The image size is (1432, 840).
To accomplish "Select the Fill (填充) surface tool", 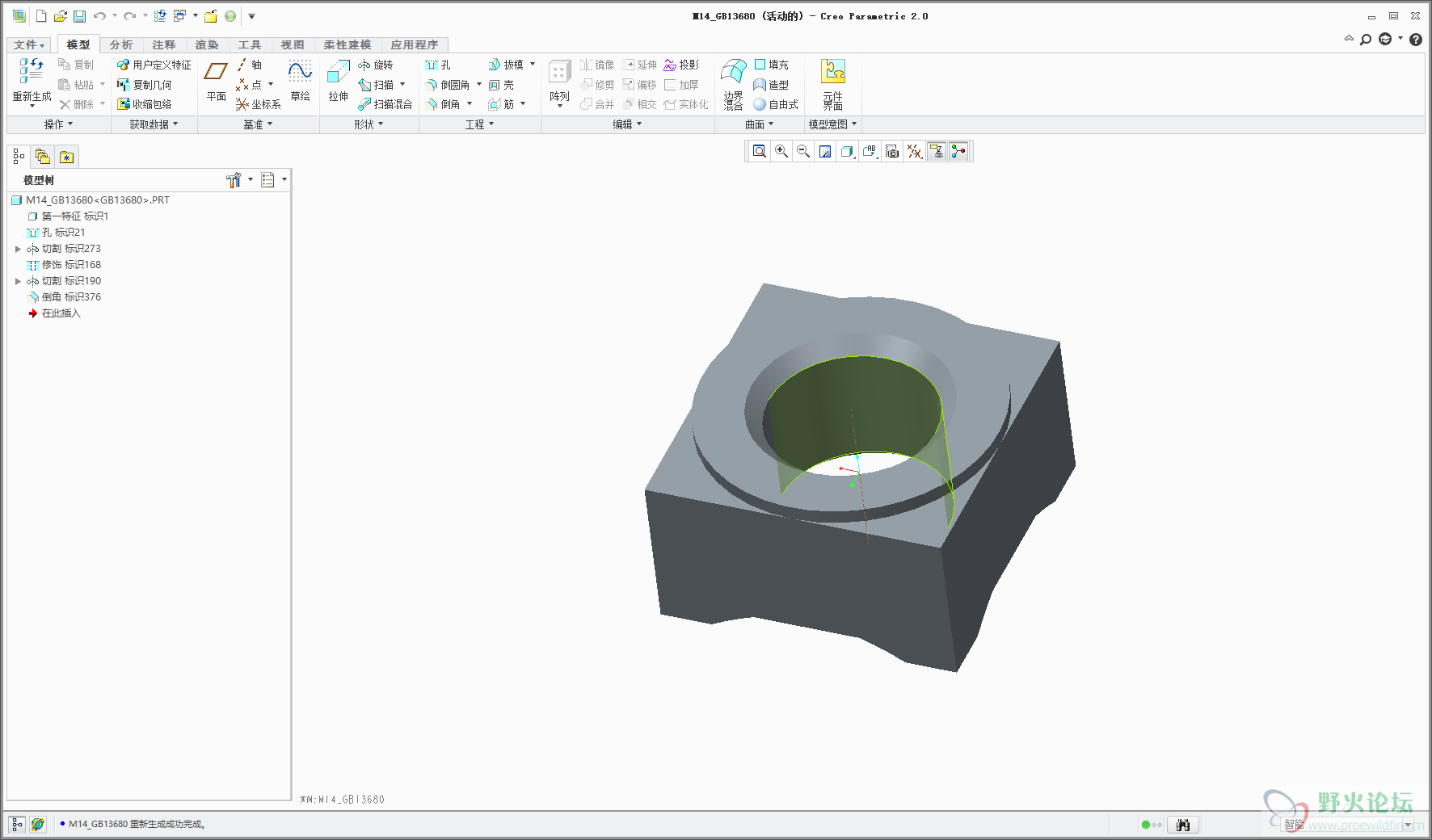I will [x=771, y=65].
